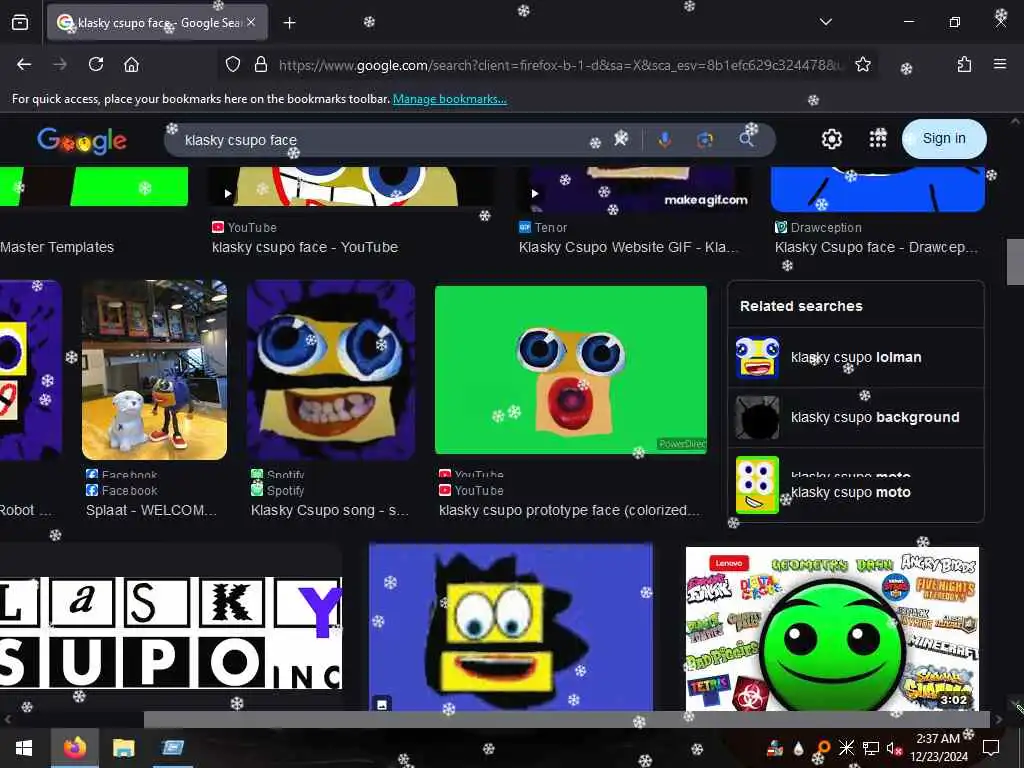Select related search klasky csupo moto

pyautogui.click(x=856, y=485)
